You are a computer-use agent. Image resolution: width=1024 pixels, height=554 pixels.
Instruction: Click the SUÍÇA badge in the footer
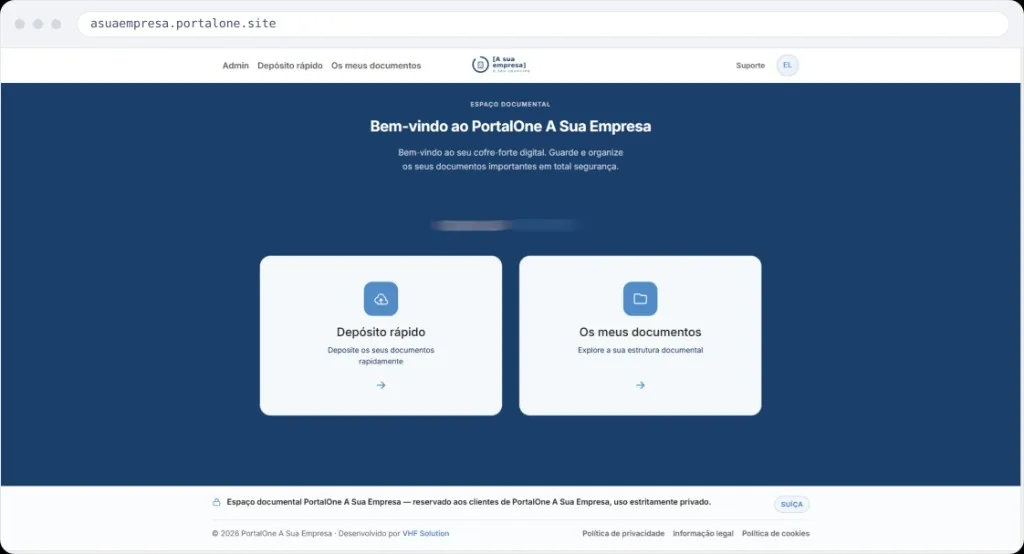pyautogui.click(x=792, y=504)
